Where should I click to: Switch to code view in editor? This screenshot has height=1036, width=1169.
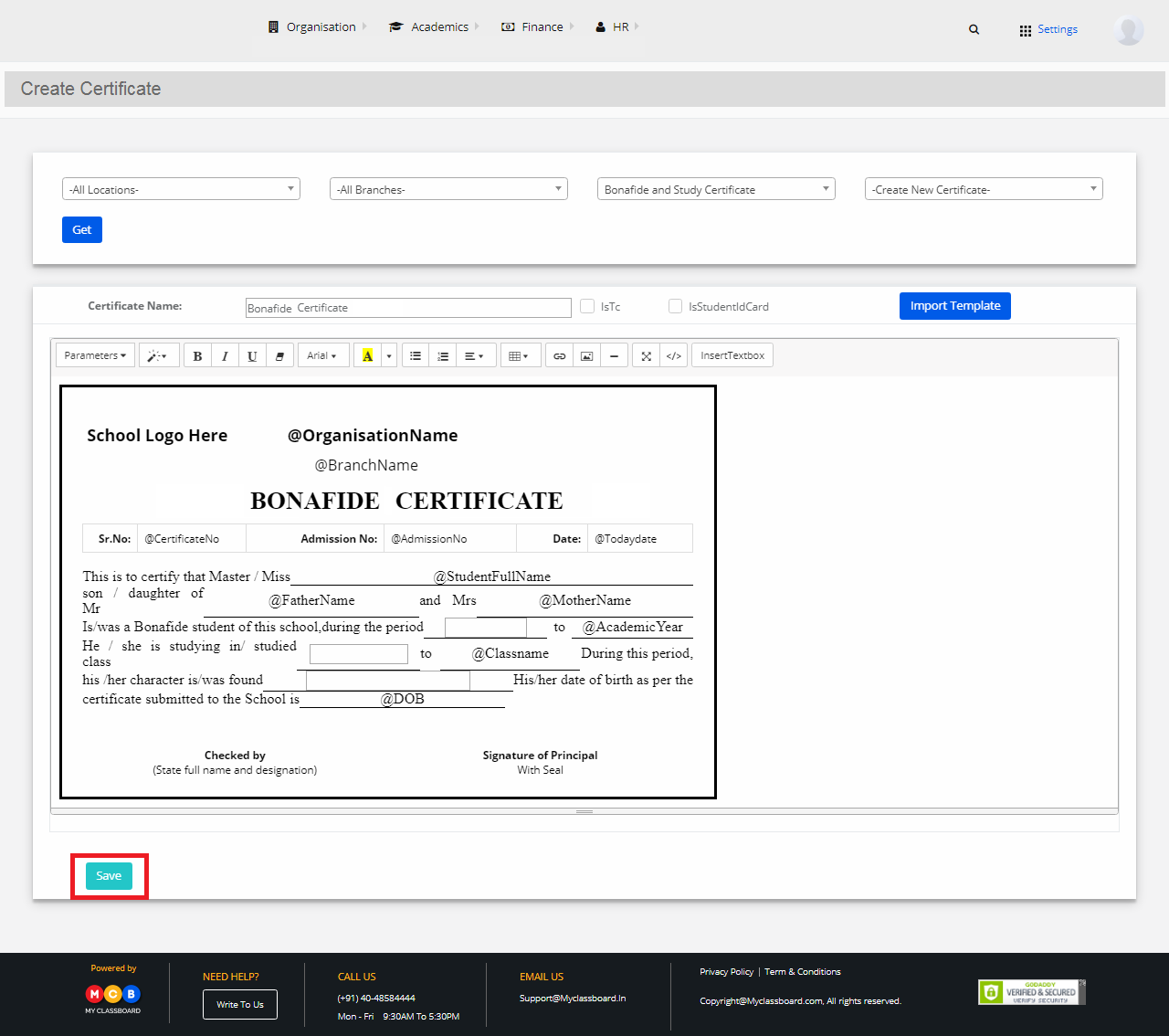[x=674, y=355]
